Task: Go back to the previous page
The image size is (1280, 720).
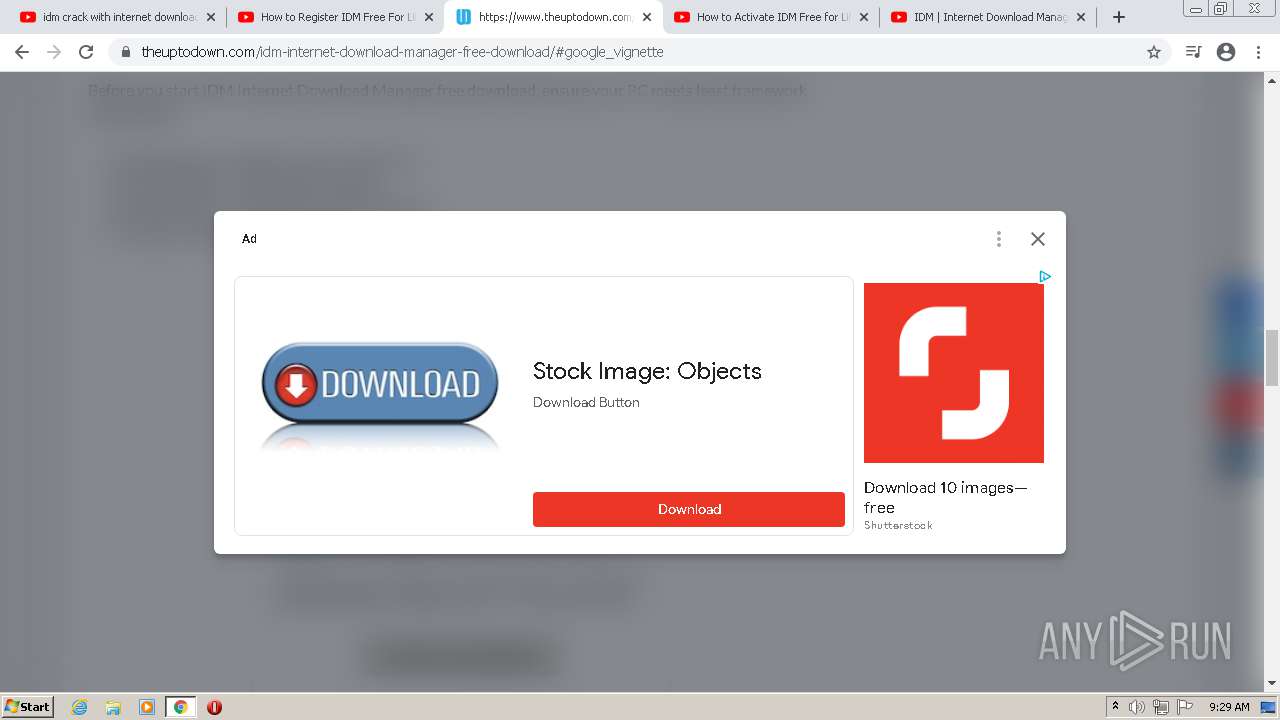Action: (22, 52)
